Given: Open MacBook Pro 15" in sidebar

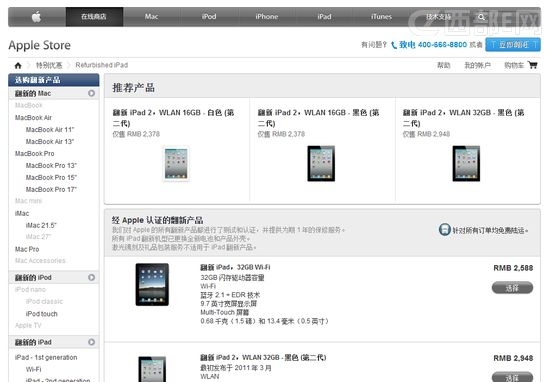Looking at the screenshot, I should pyautogui.click(x=51, y=177).
